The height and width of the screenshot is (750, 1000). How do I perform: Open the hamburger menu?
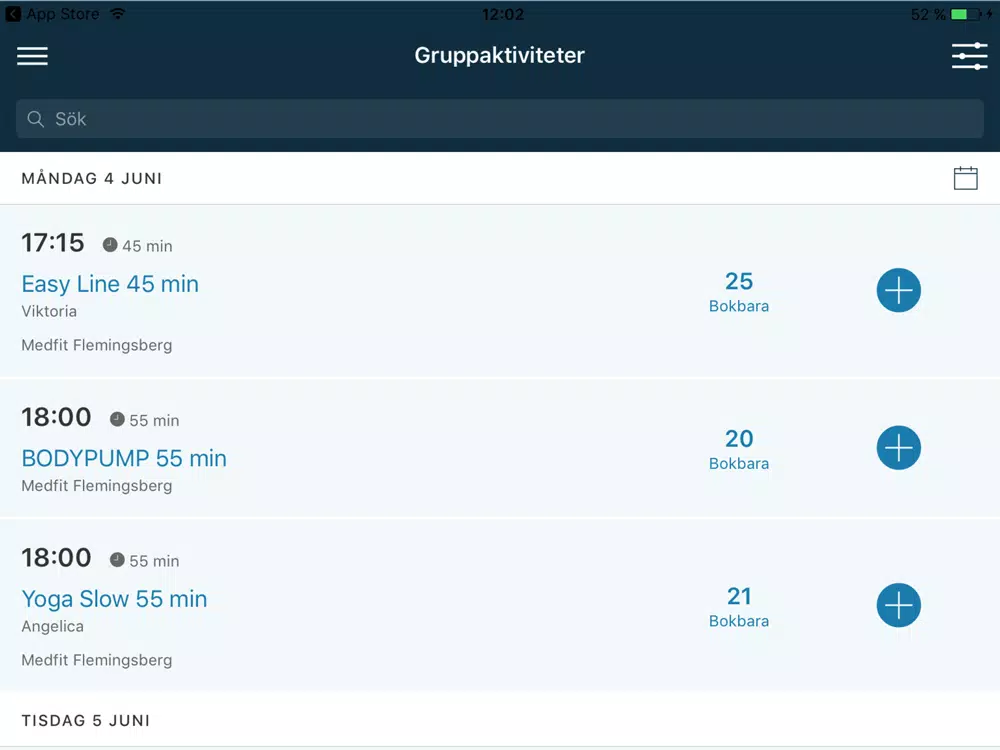pyautogui.click(x=33, y=56)
